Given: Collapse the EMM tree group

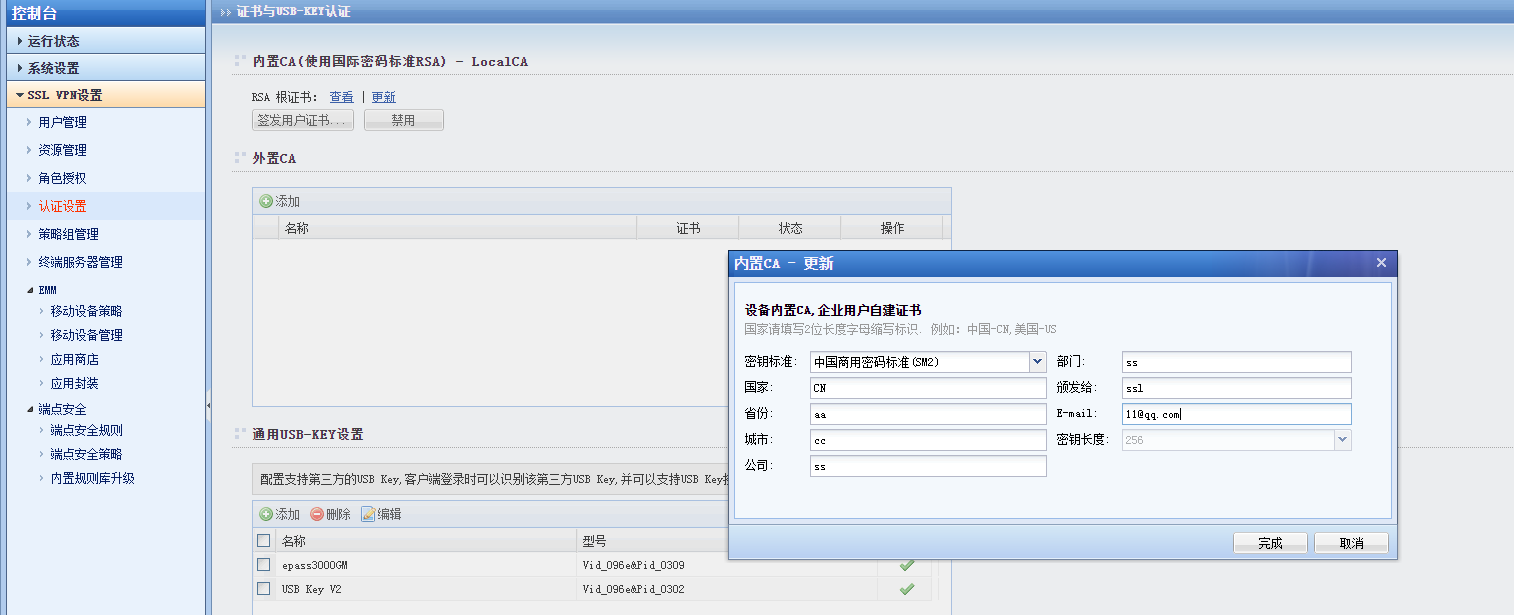Looking at the screenshot, I should point(29,290).
